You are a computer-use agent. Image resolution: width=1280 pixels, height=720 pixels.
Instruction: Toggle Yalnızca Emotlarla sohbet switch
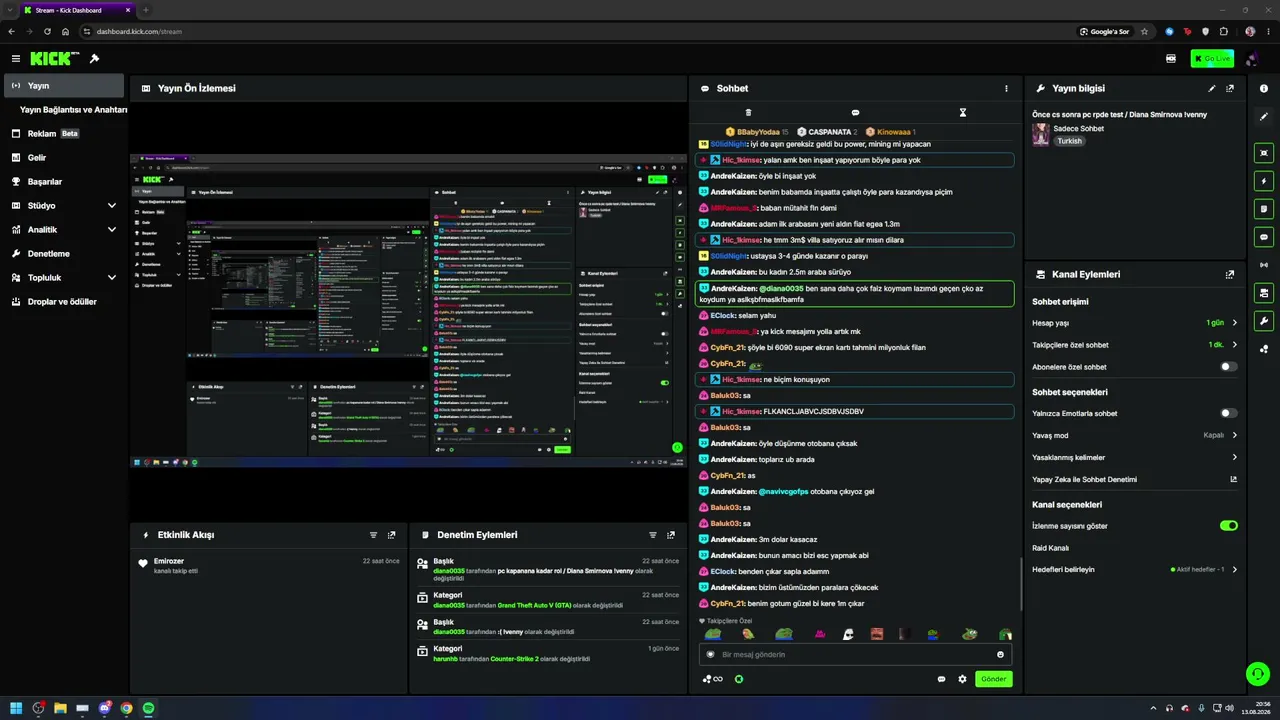[1229, 413]
